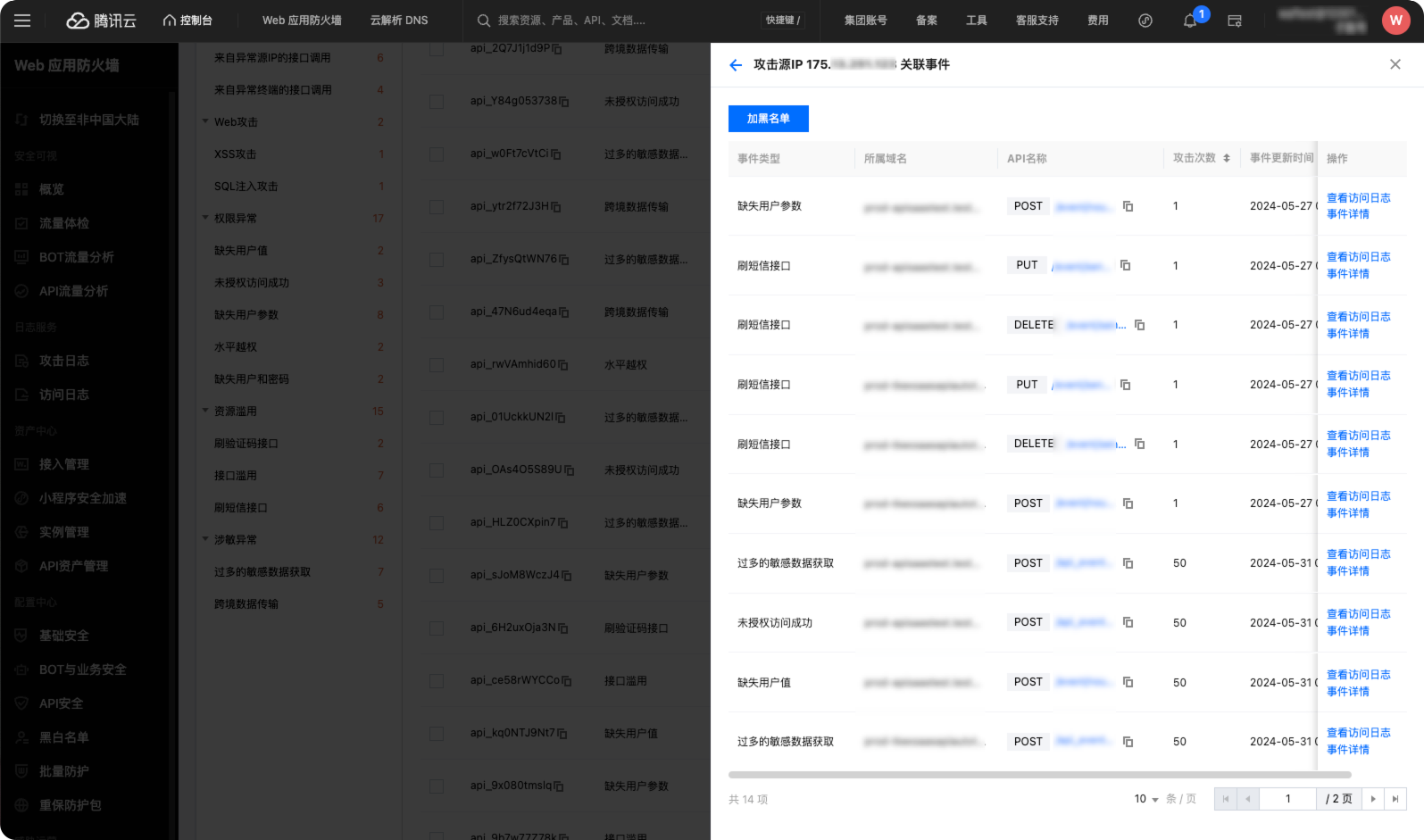Viewport: 1424px width, 840px height.
Task: Open the red W account avatar
Action: pos(1396,21)
